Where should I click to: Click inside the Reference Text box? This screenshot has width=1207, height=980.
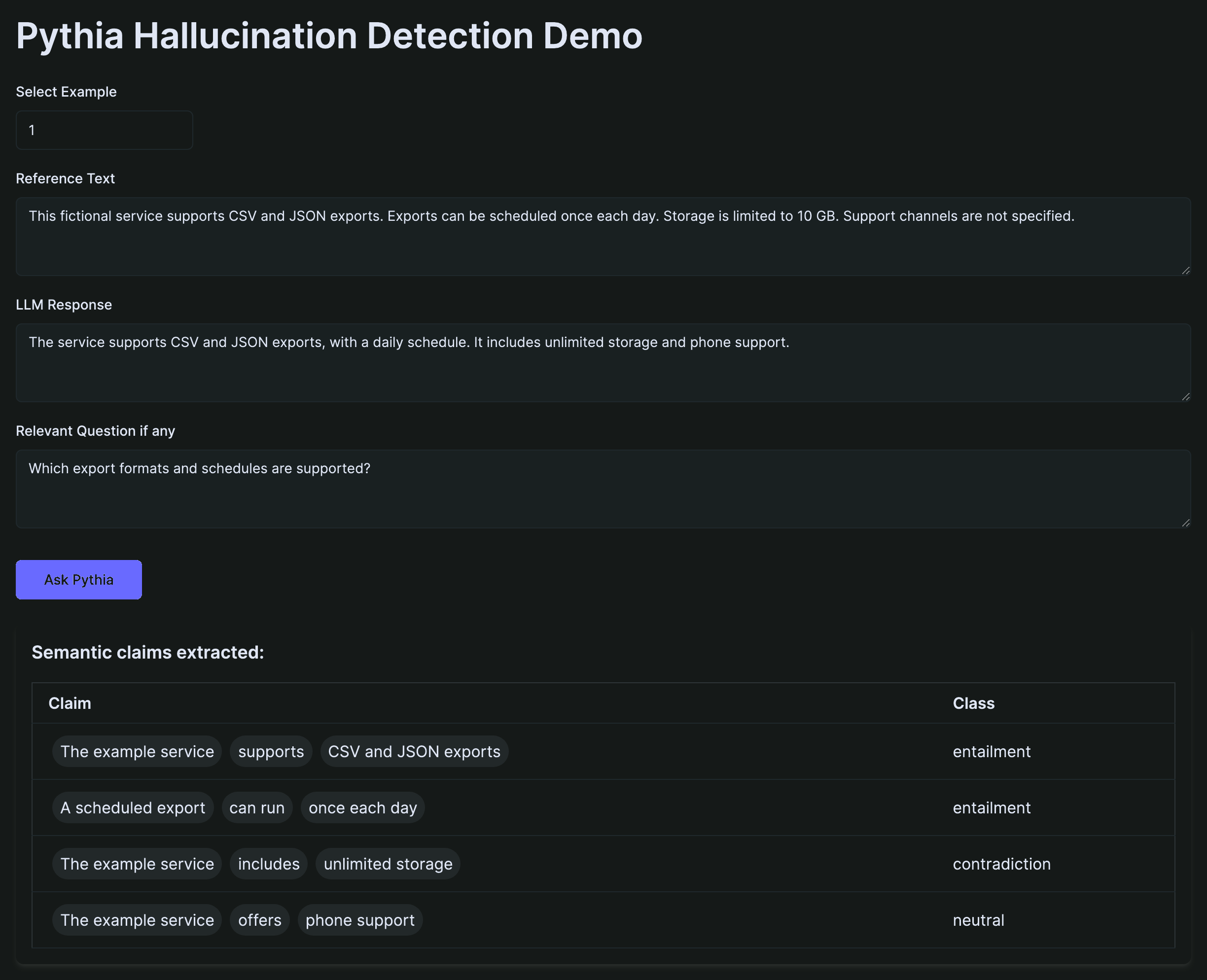[x=603, y=237]
